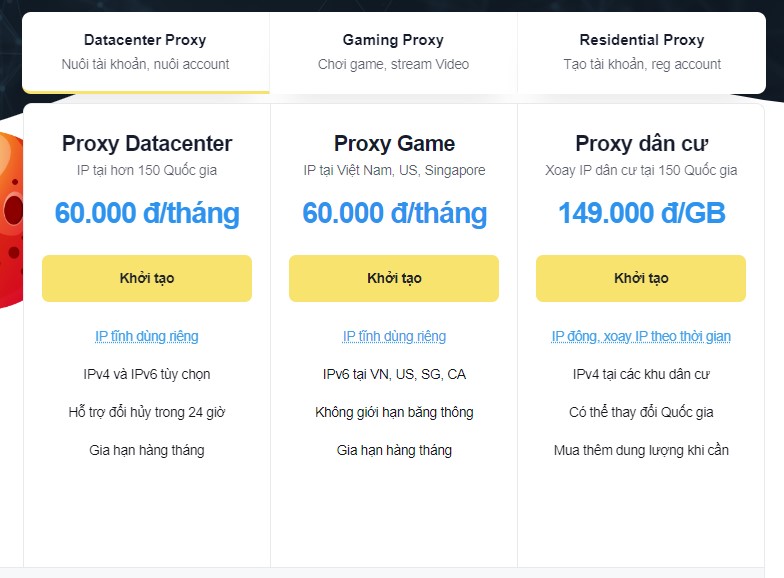The image size is (784, 578).
Task: Click Khởi tạo in Proxy Game card
Action: pos(394,278)
